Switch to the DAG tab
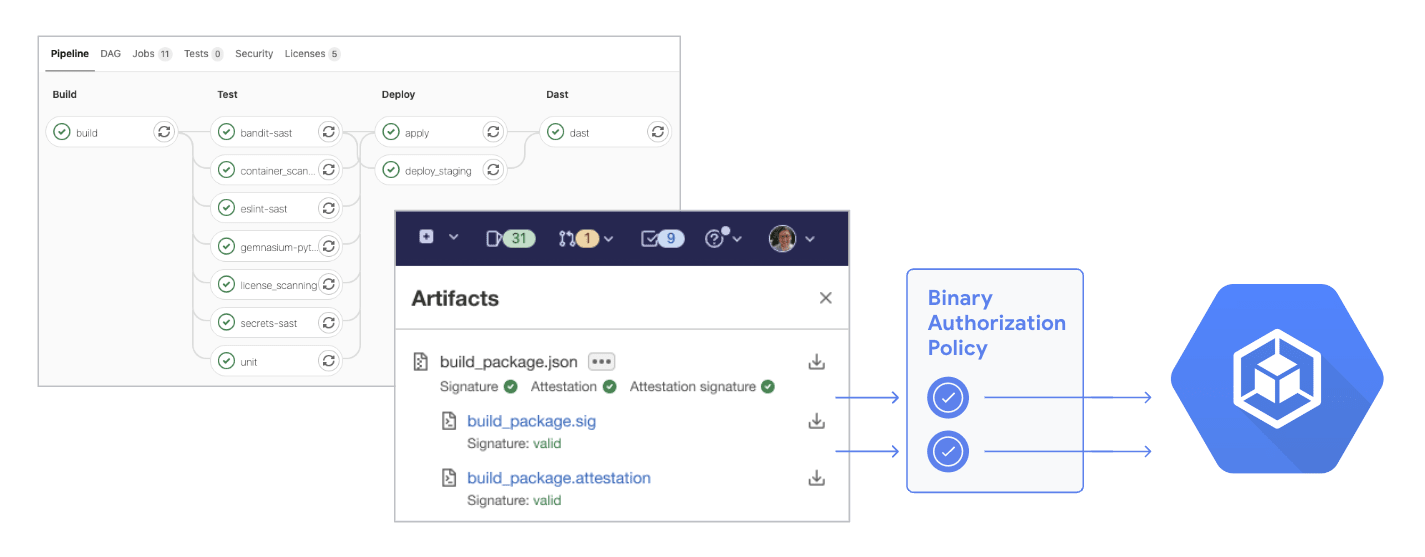 [x=110, y=54]
